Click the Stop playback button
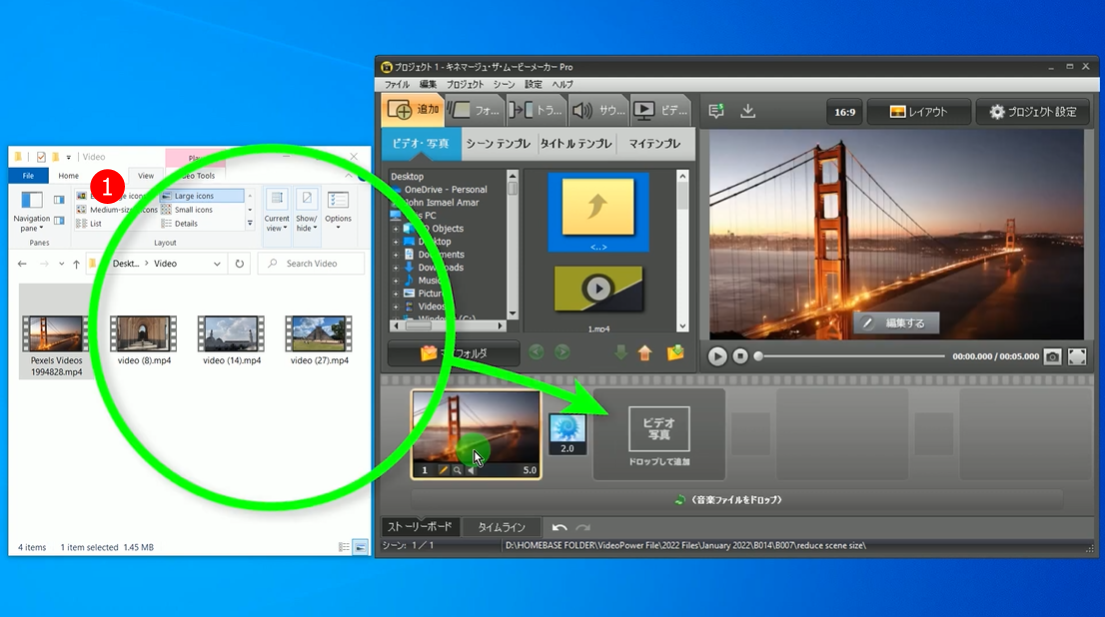1105x617 pixels. click(740, 356)
